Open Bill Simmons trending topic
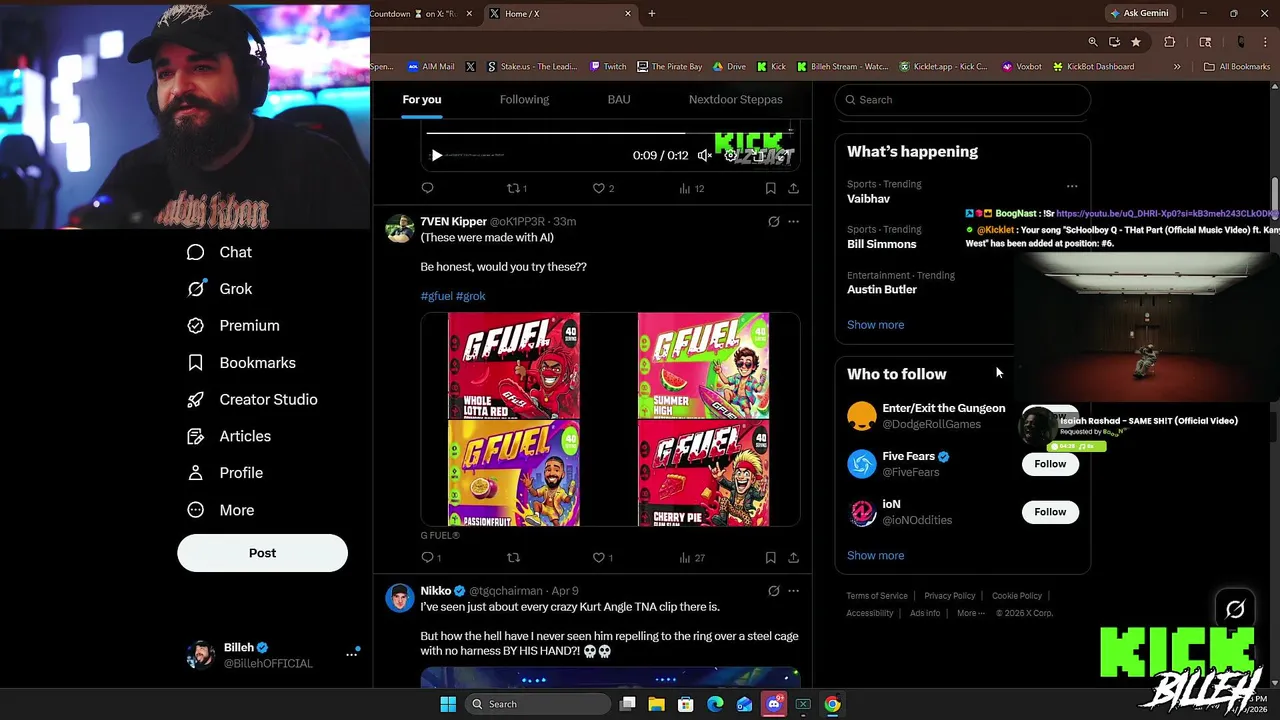1280x720 pixels. pyautogui.click(x=881, y=244)
